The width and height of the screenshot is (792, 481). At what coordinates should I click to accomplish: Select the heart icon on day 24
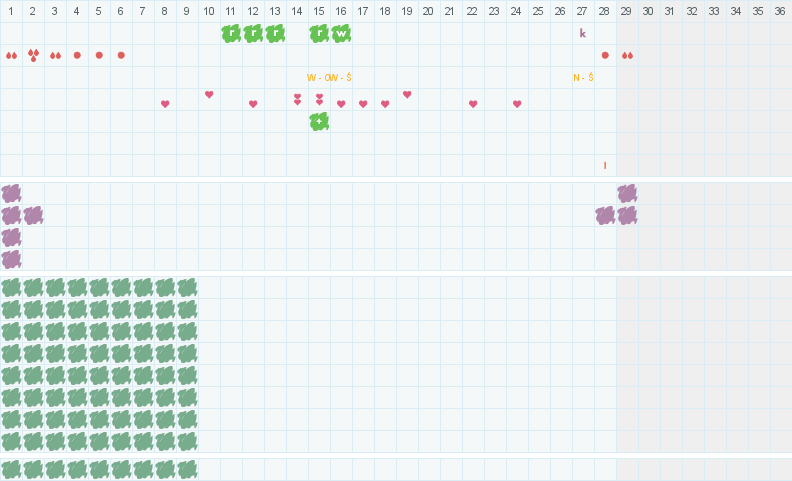[517, 104]
